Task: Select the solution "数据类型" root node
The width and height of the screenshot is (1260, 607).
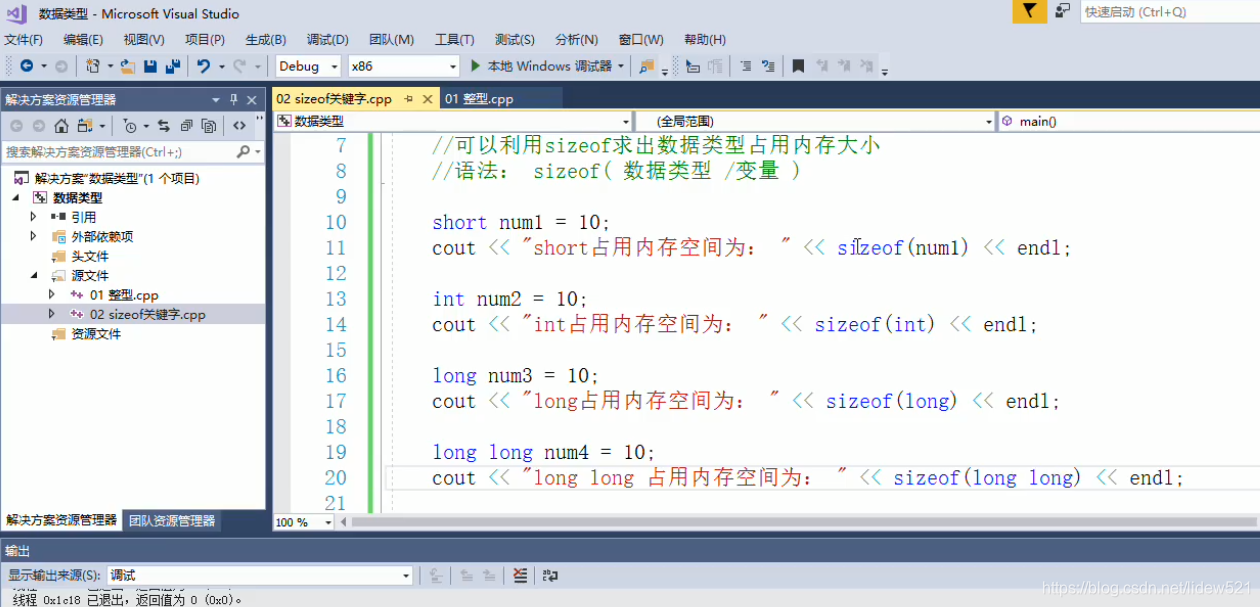Action: pyautogui.click(x=108, y=178)
